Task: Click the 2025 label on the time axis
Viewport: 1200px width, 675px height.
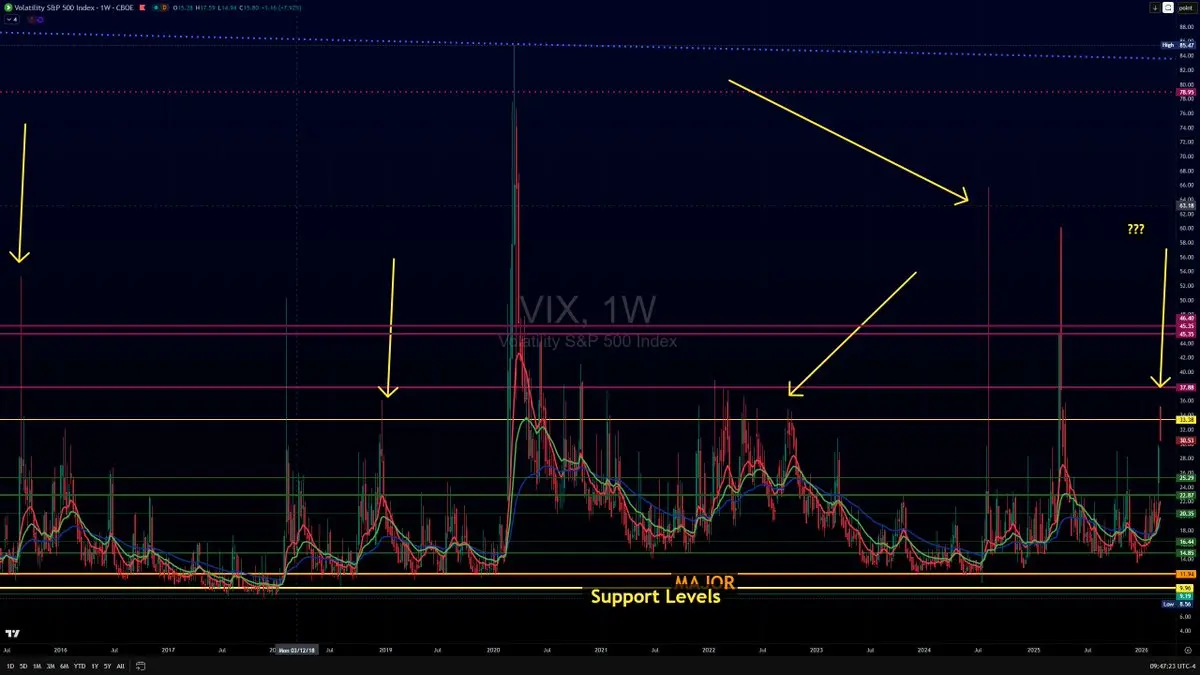Action: (1034, 649)
